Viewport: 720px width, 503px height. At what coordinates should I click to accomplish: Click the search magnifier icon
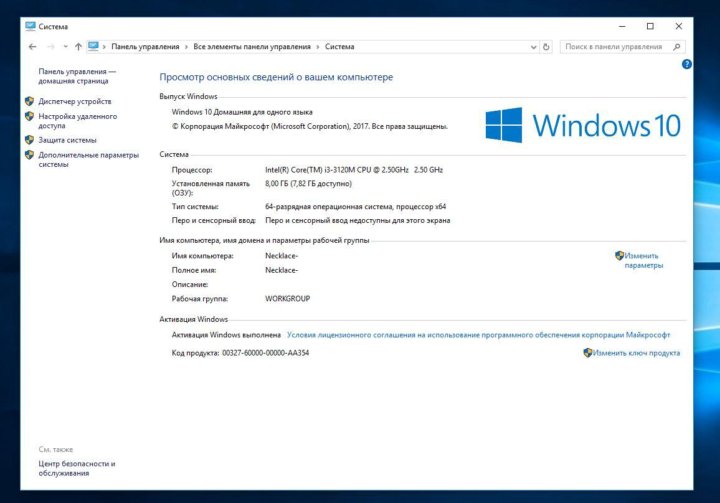[x=676, y=47]
